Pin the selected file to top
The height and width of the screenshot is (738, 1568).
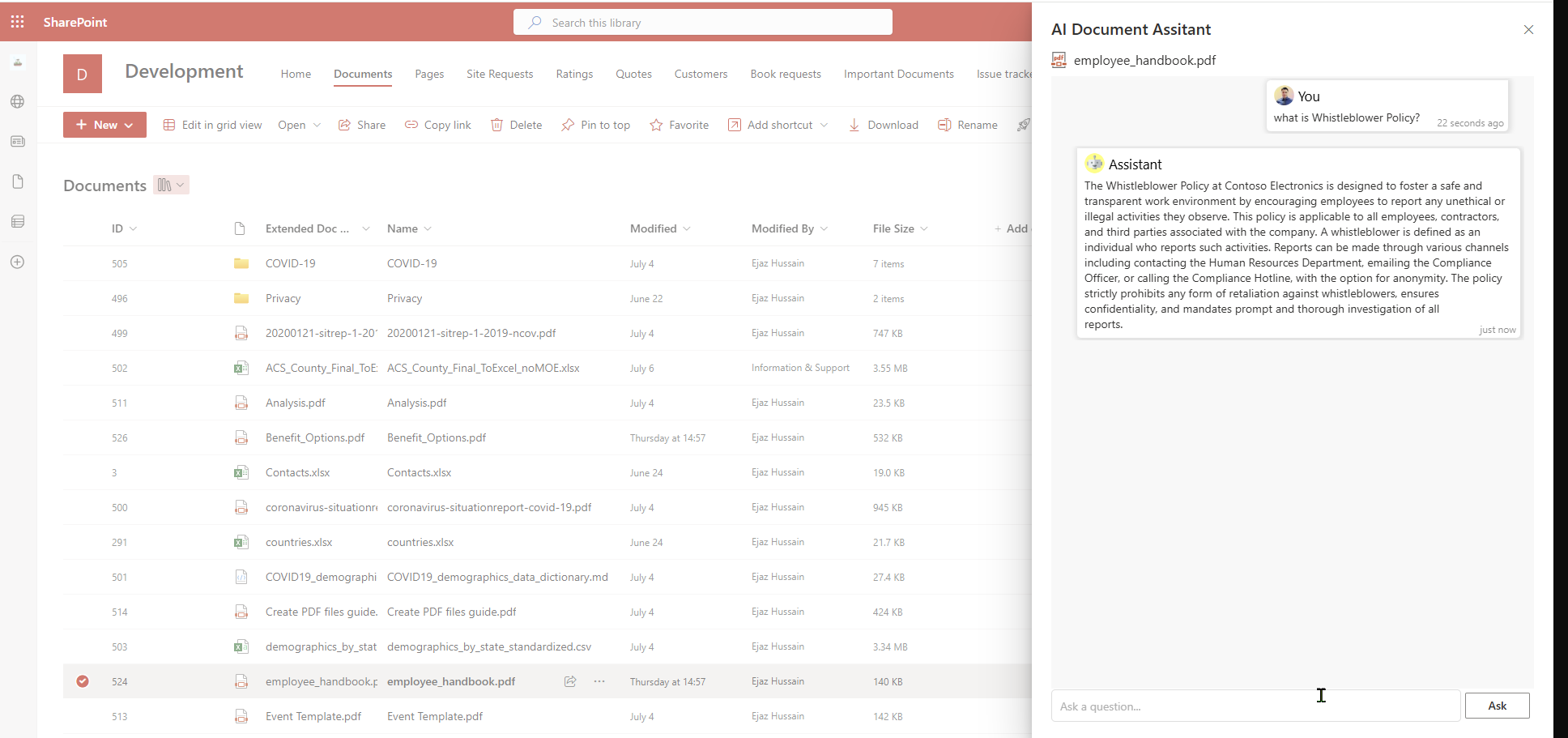pyautogui.click(x=596, y=125)
